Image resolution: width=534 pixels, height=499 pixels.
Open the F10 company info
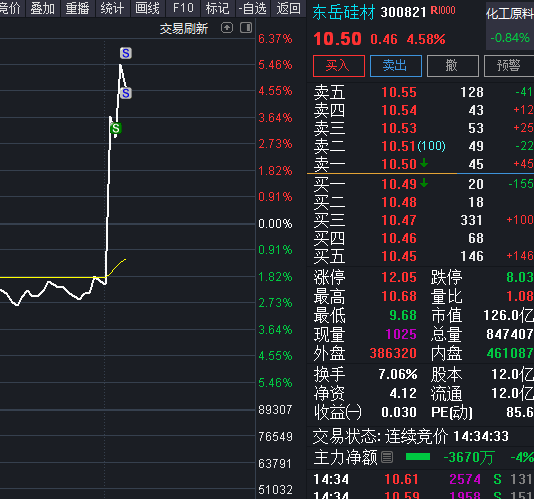(x=183, y=8)
